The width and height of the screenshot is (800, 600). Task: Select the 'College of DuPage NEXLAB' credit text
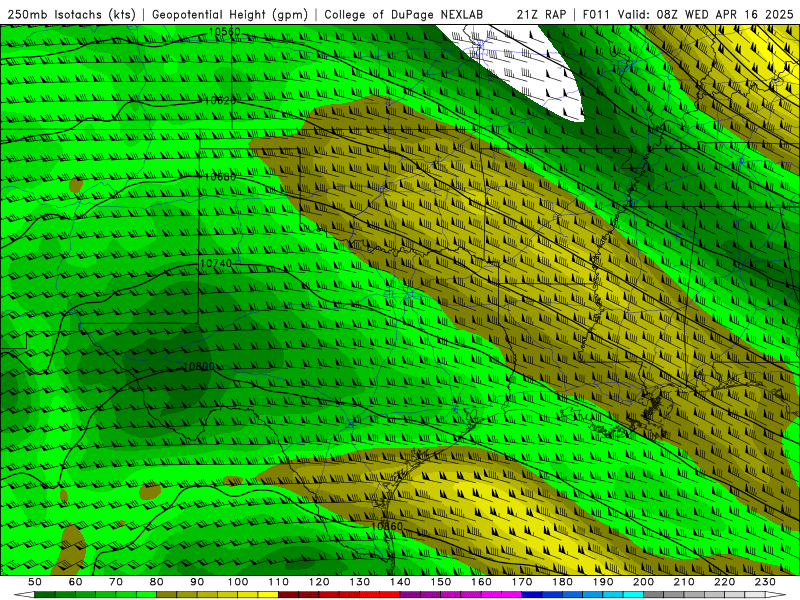404,15
